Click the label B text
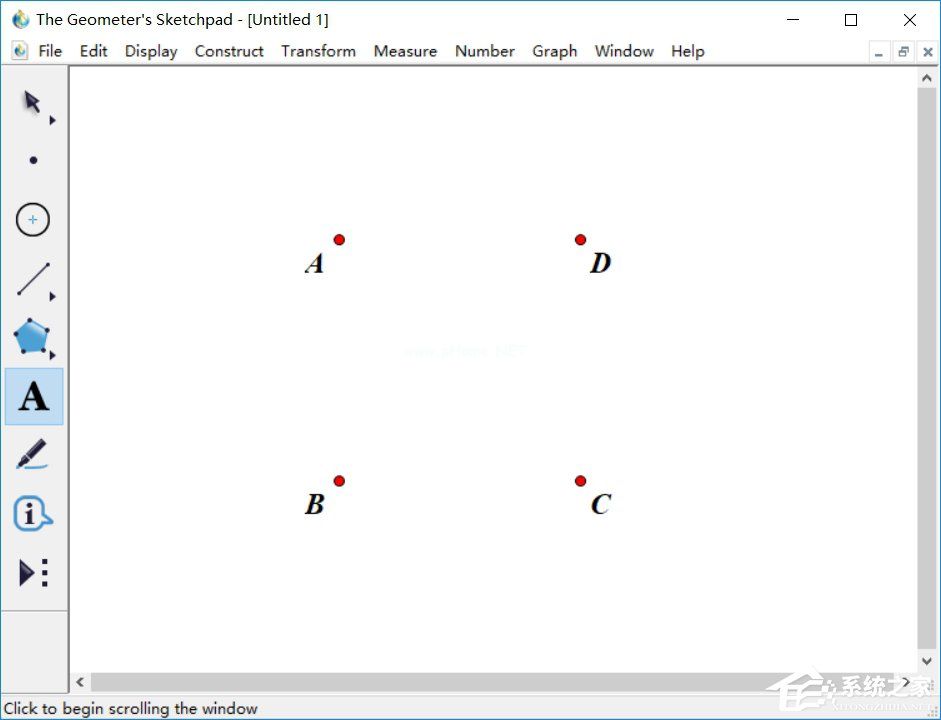The width and height of the screenshot is (941, 720). pyautogui.click(x=314, y=504)
